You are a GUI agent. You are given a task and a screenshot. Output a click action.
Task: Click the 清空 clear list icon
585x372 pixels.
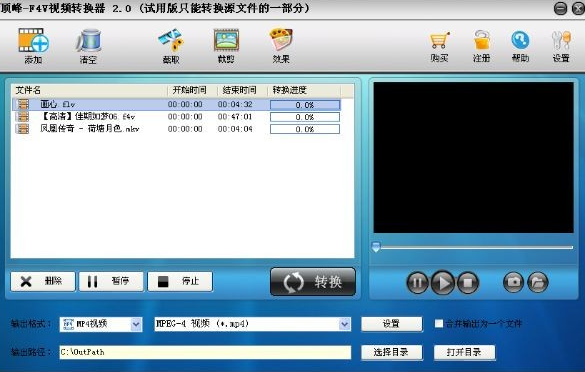pyautogui.click(x=88, y=40)
